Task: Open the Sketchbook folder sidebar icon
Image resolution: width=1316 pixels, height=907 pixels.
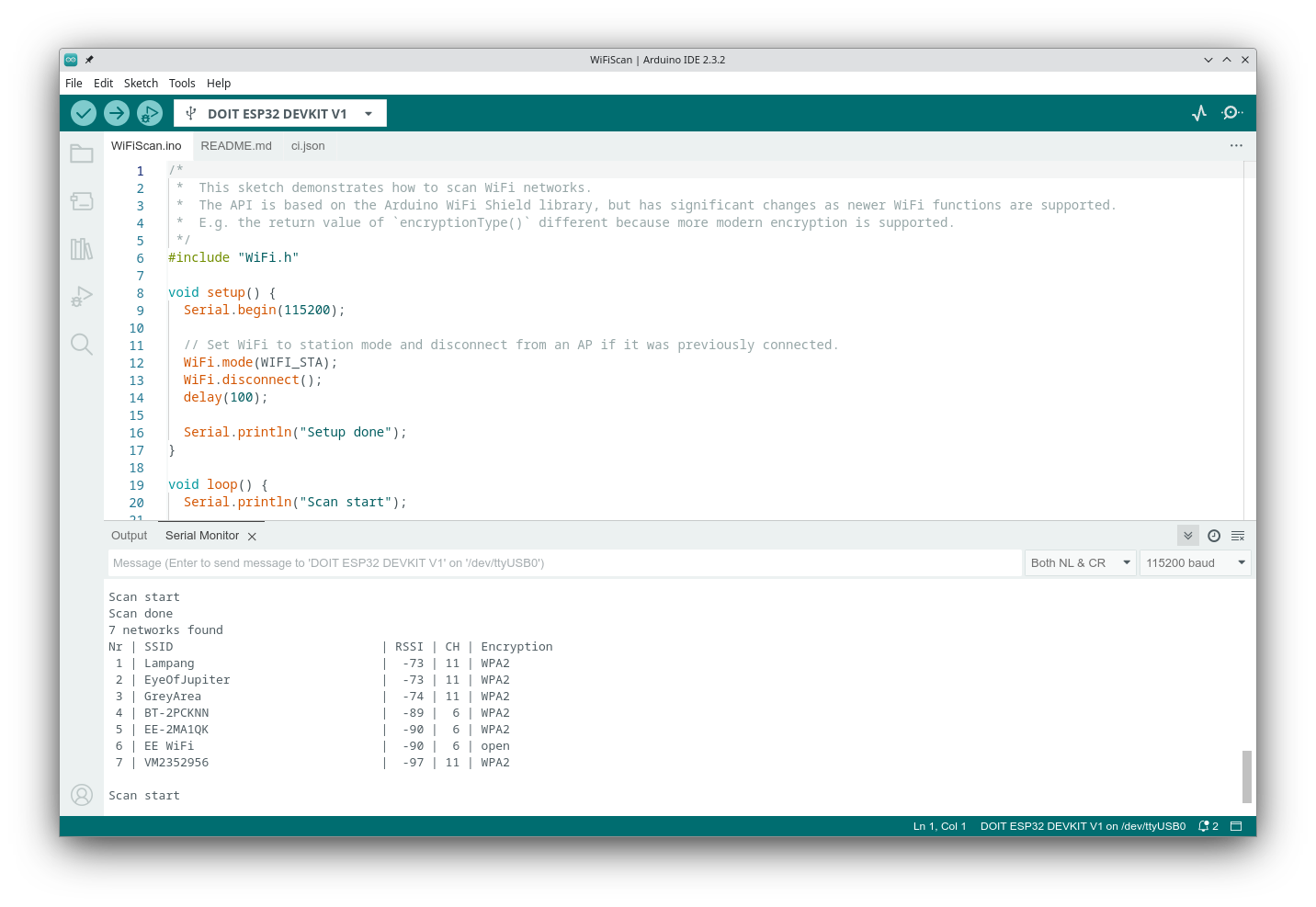Action: click(x=82, y=153)
